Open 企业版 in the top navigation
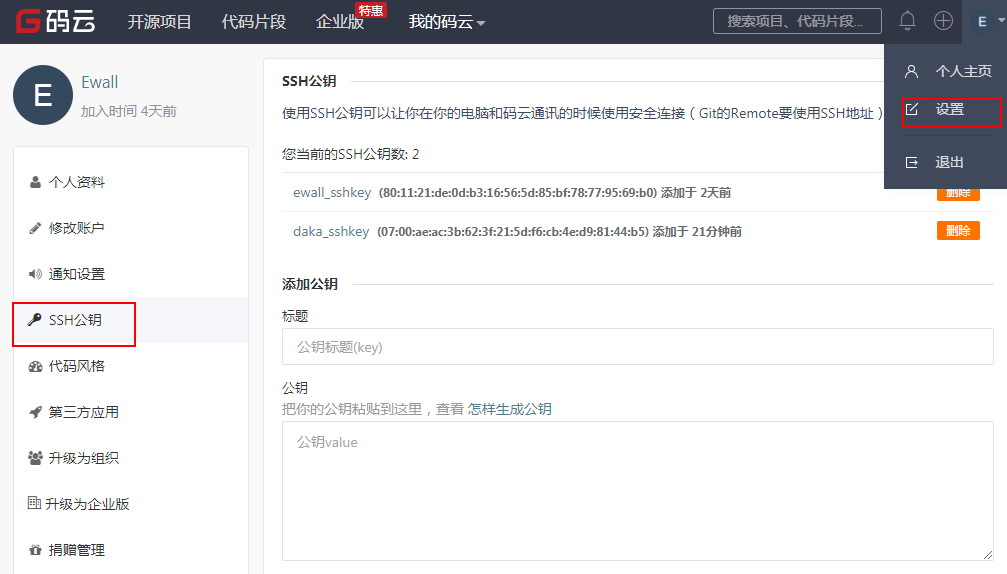Screen dimensions: 1007x574 coord(340,22)
